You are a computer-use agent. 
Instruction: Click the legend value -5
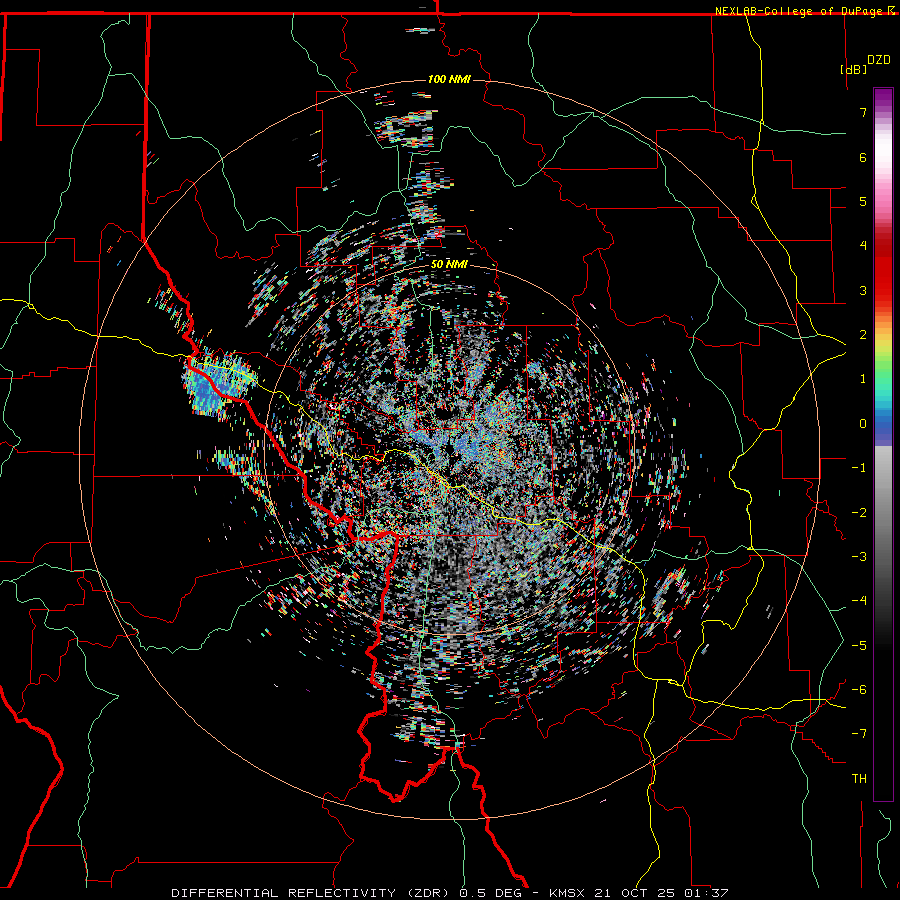pos(859,646)
